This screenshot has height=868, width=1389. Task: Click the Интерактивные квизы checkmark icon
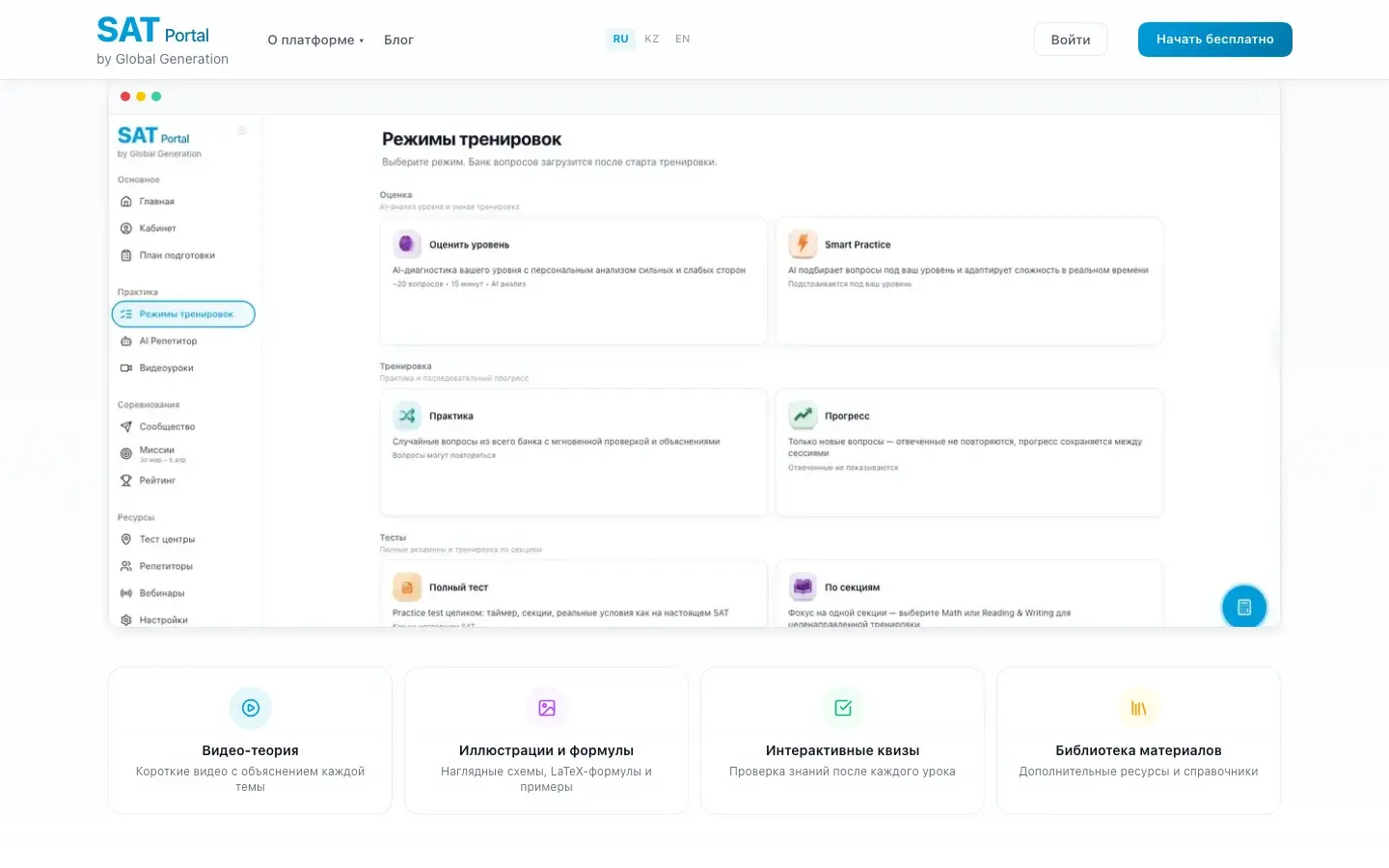point(843,708)
